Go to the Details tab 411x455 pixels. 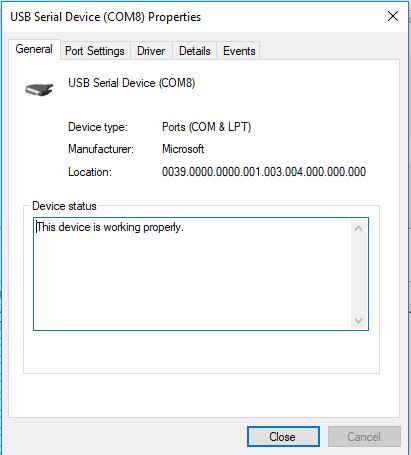coord(195,51)
